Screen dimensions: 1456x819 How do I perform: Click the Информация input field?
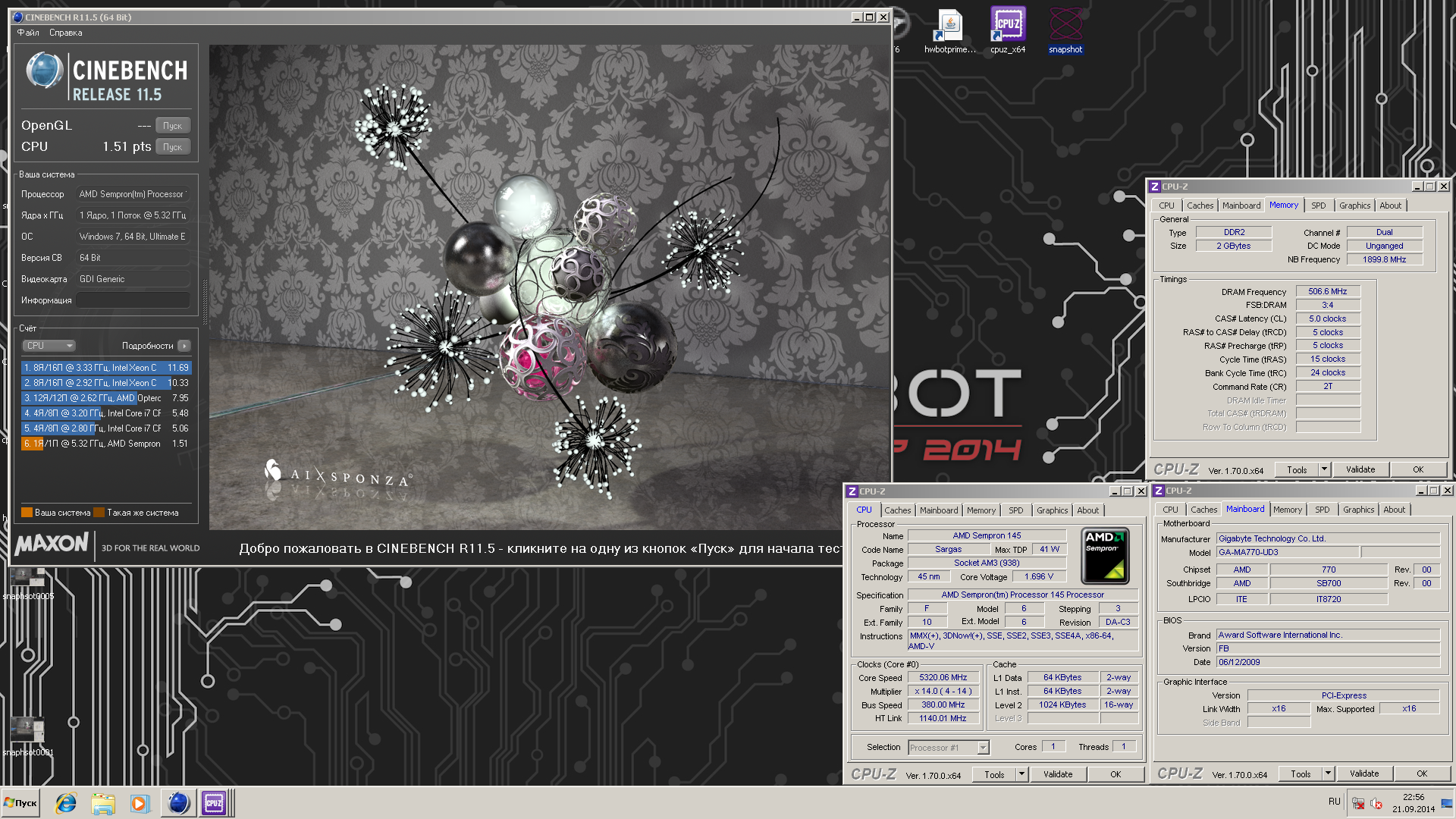(133, 300)
